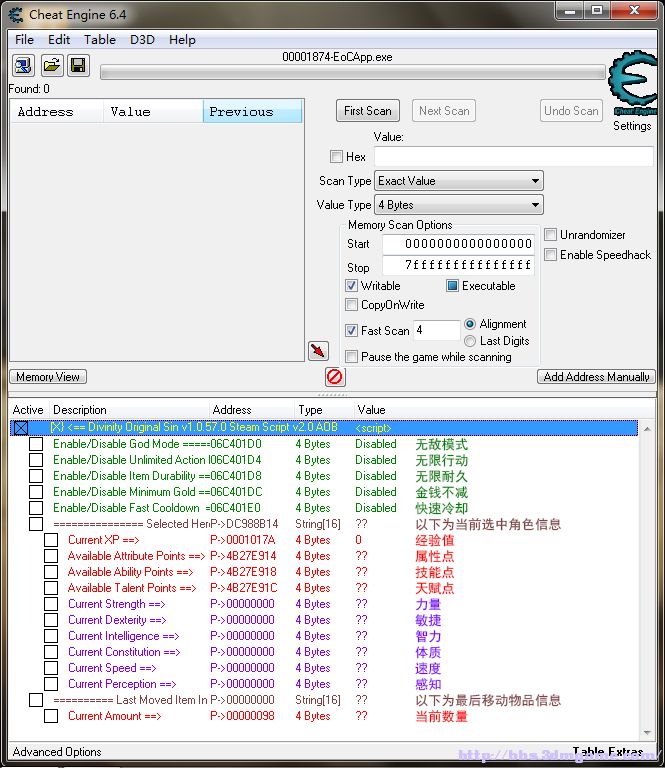Screen dimensions: 665x768
Task: Select the Current Intelligence row
Action: 323,636
